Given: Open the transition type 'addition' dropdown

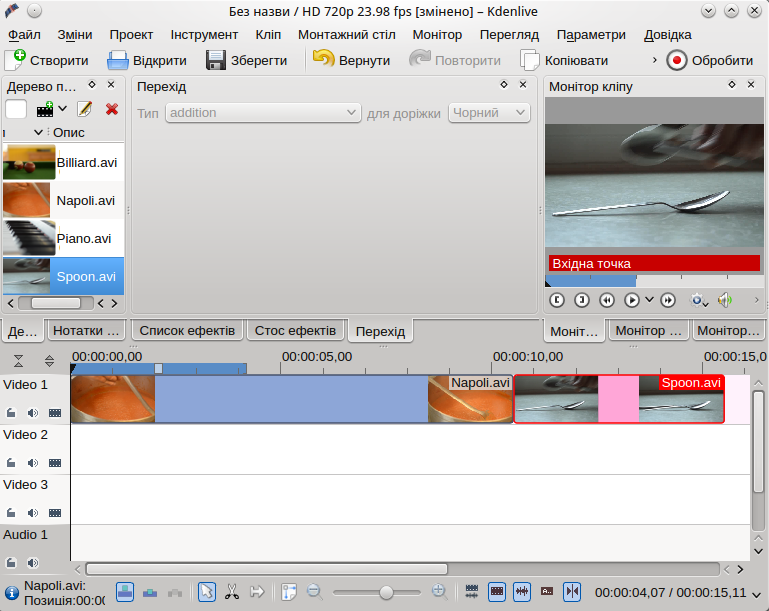Looking at the screenshot, I should coord(262,113).
